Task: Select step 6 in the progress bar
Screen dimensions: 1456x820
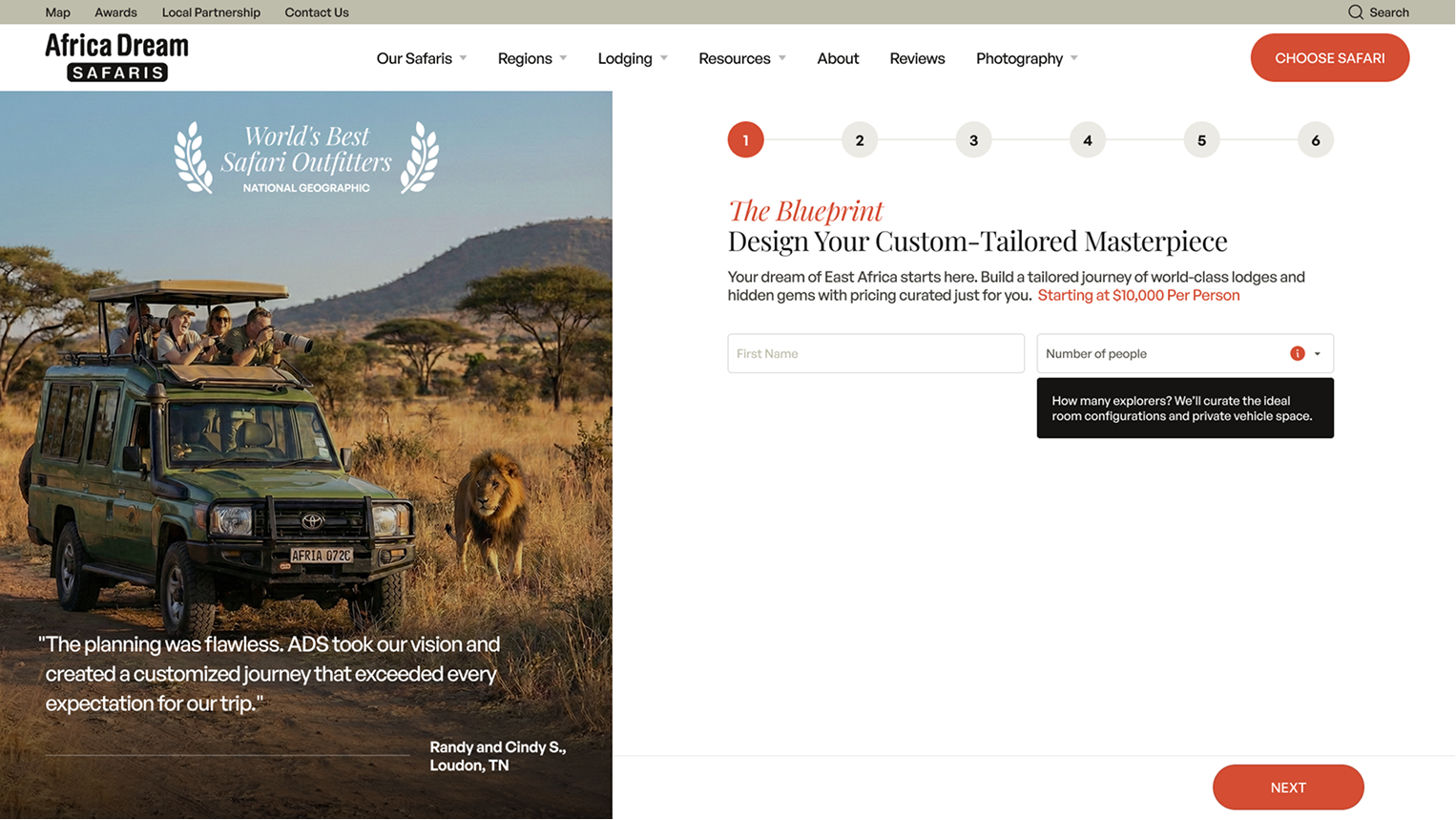Action: tap(1316, 139)
